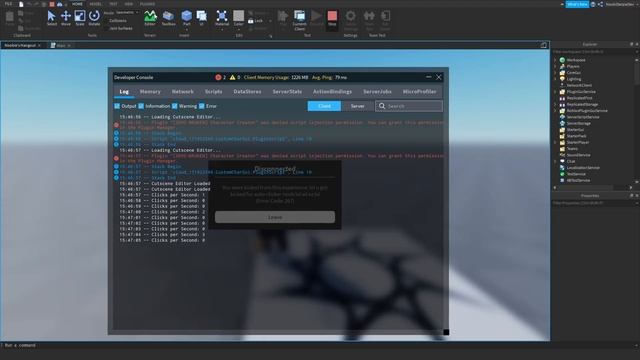This screenshot has width=640, height=360.
Task: Expand the Players node in Explorer
Action: tap(555, 67)
